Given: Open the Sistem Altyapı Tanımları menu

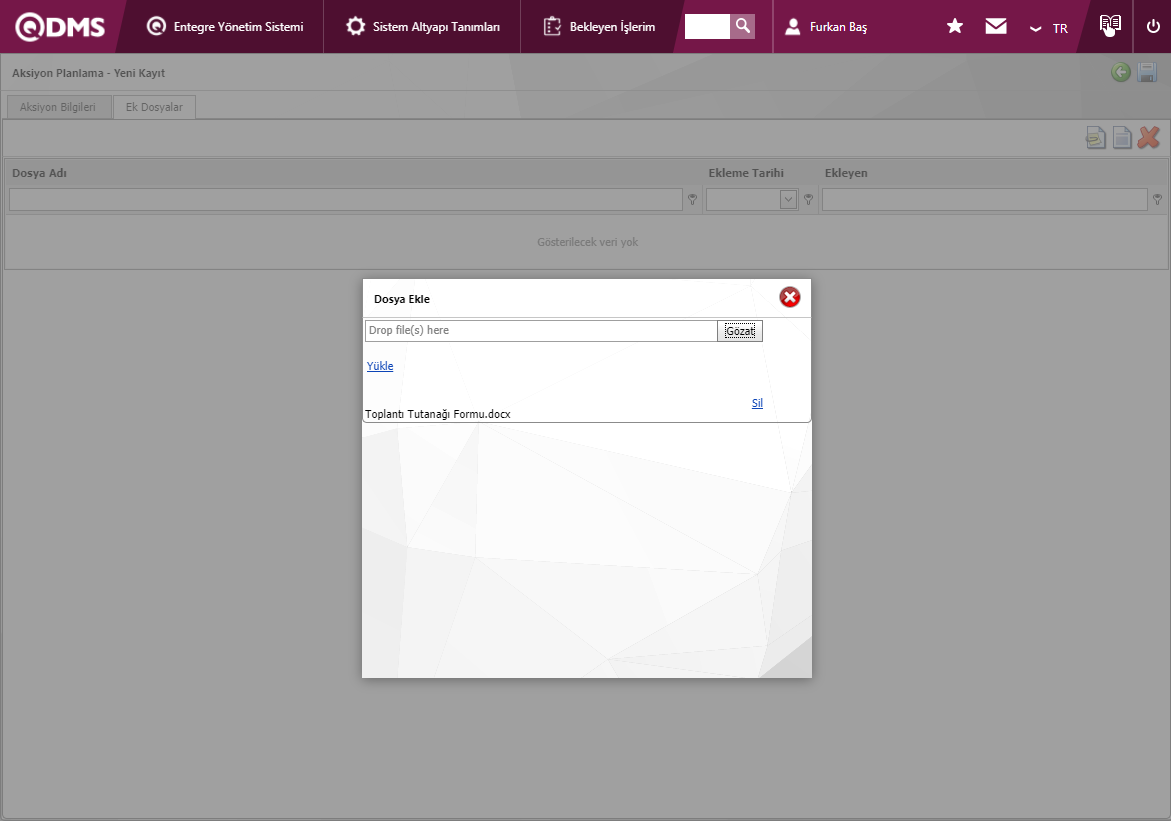Looking at the screenshot, I should [x=423, y=27].
